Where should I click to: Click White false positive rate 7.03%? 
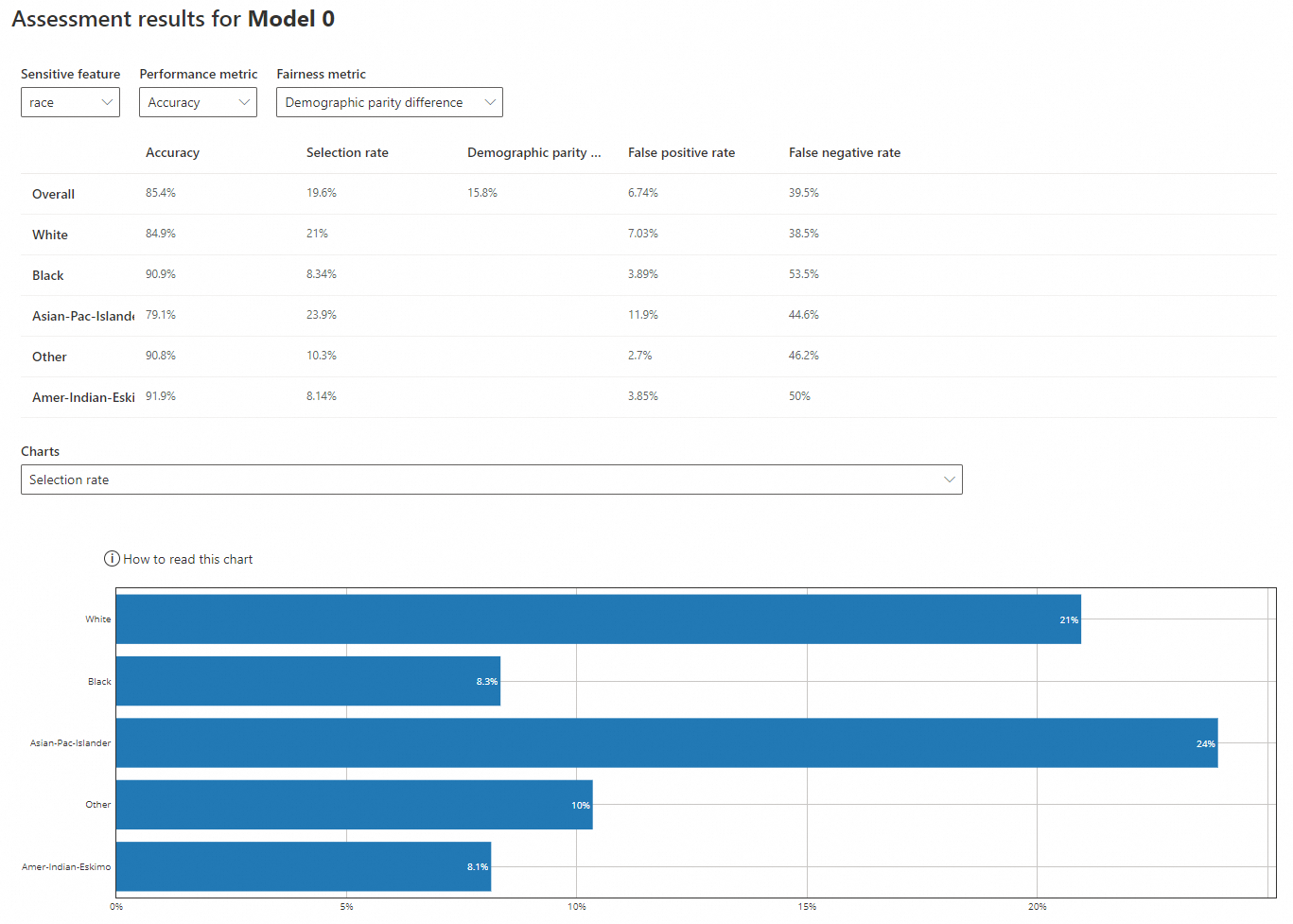tap(643, 234)
